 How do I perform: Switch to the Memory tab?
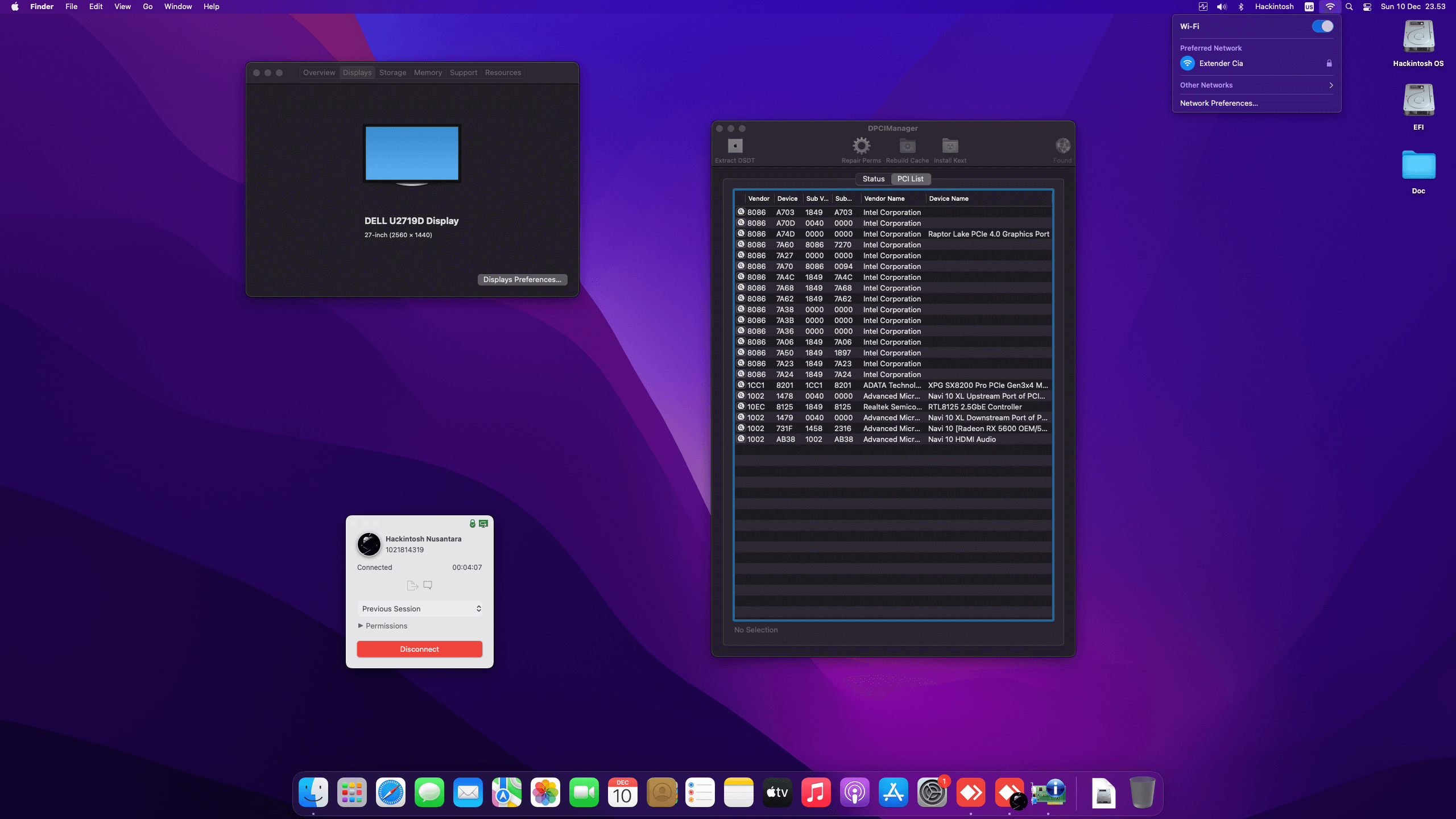coord(428,73)
